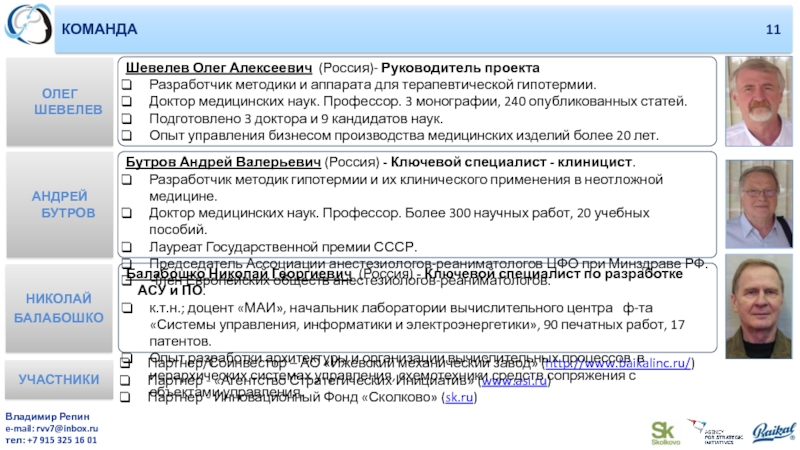Follow the sk.ru hyperlink
Viewport: 800px width, 450px height.
[x=459, y=397]
